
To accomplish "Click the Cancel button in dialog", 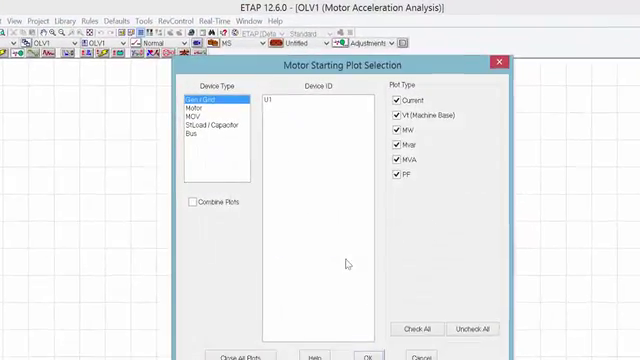I will [x=422, y=356].
